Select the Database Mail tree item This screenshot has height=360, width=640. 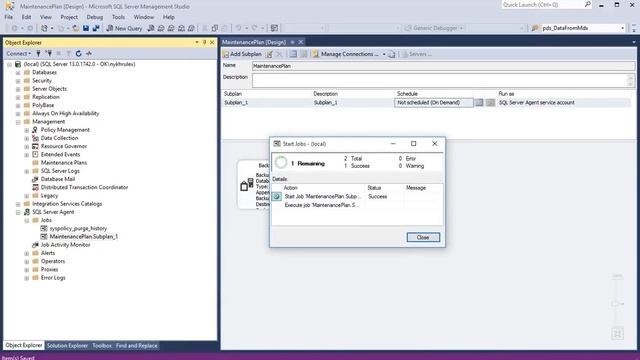(x=58, y=179)
